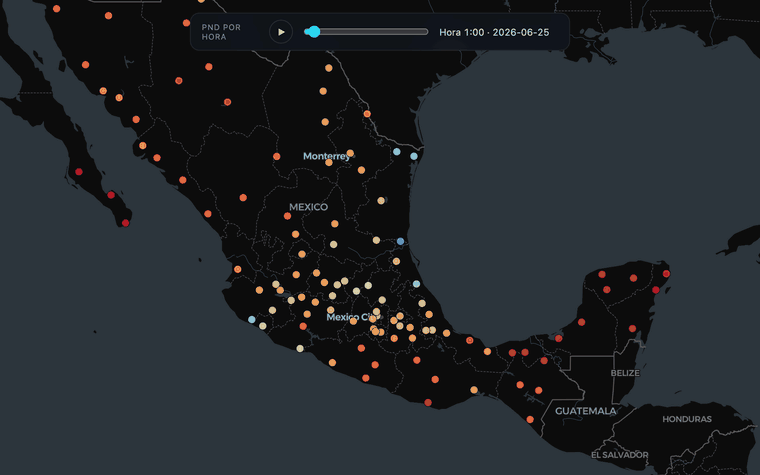
Task: Select red node at Yucatan's northeastern tip
Action: 666,274
